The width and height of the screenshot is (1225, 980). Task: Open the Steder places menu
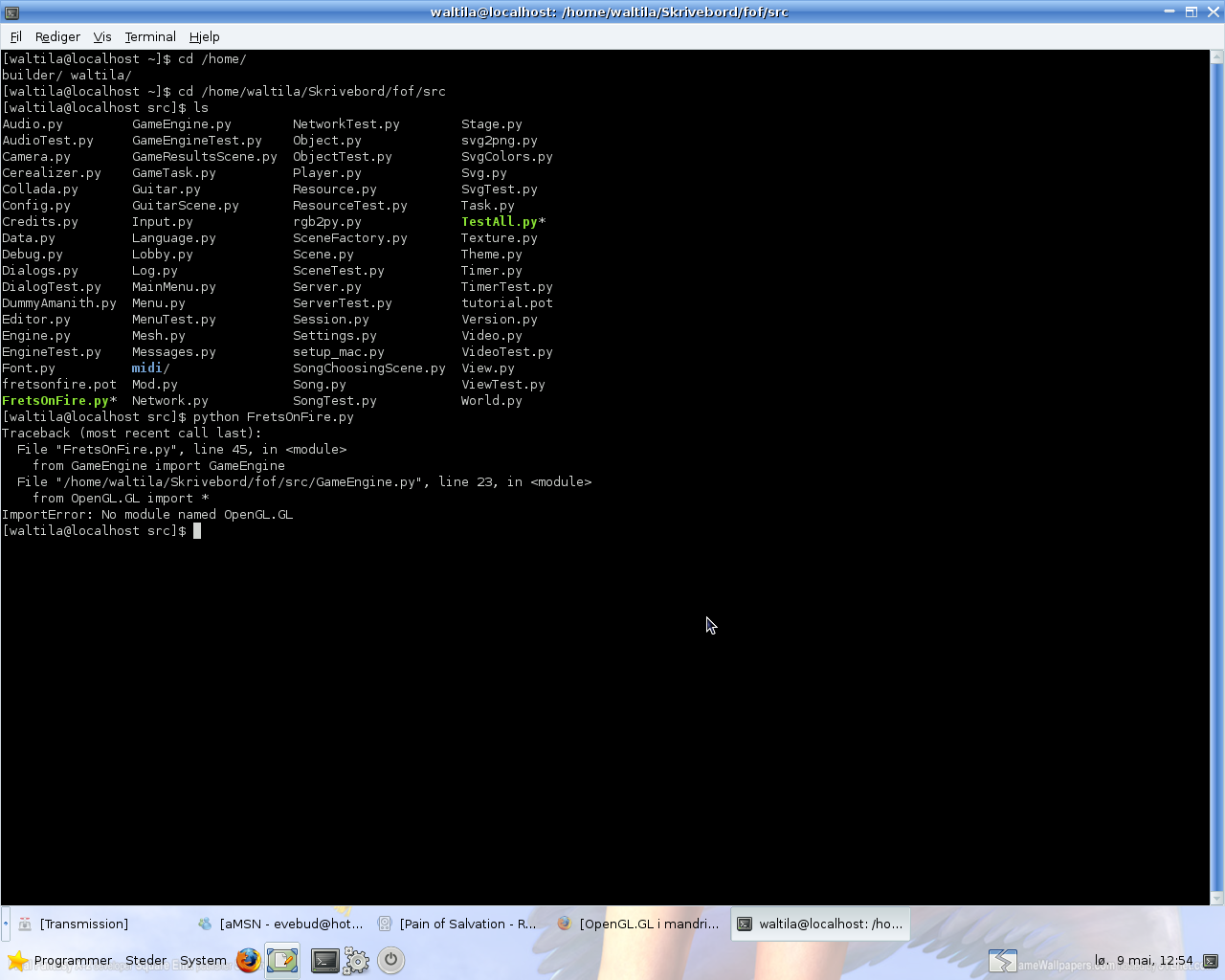point(145,960)
